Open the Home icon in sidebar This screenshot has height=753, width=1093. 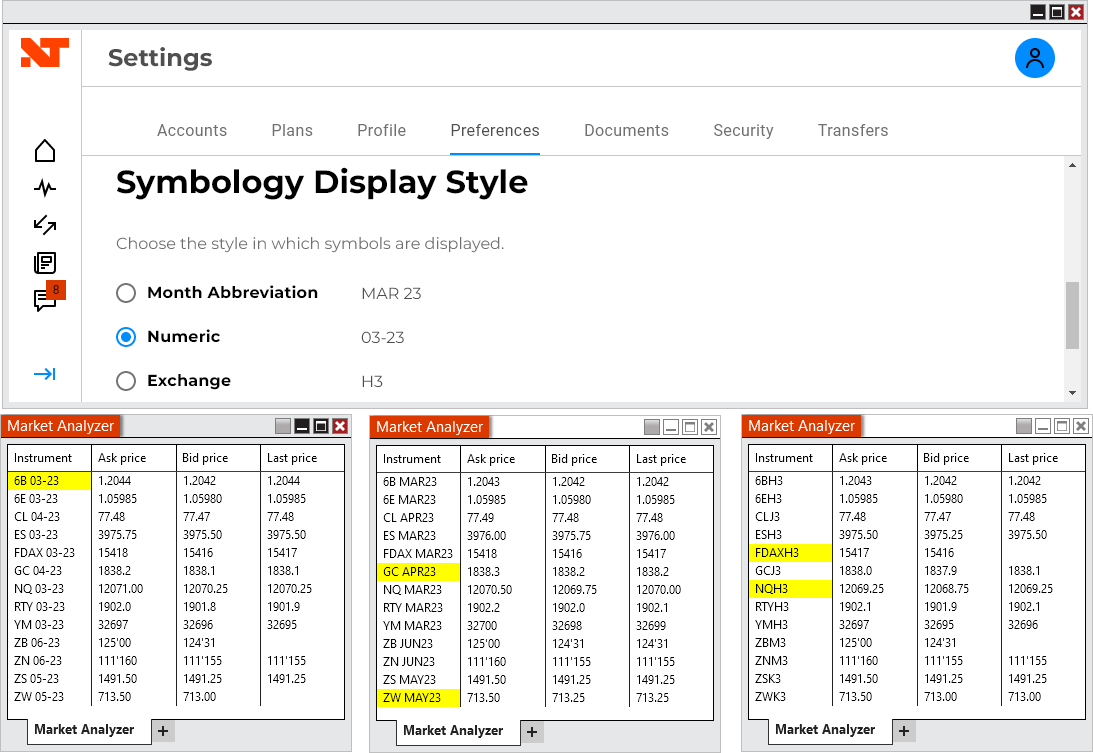pos(45,151)
